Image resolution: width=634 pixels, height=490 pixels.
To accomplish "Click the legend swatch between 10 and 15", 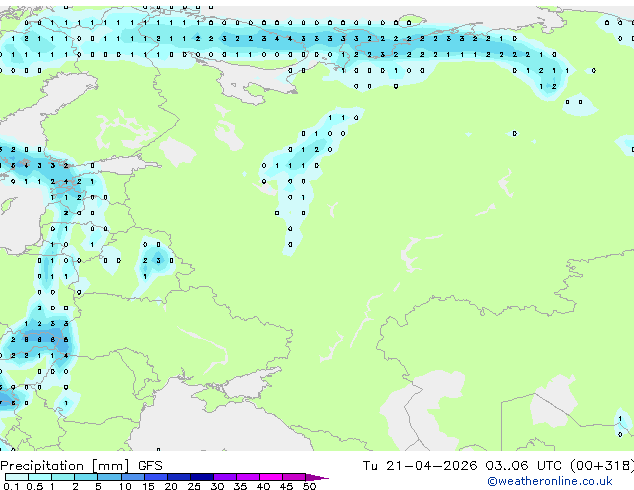I will [132, 477].
